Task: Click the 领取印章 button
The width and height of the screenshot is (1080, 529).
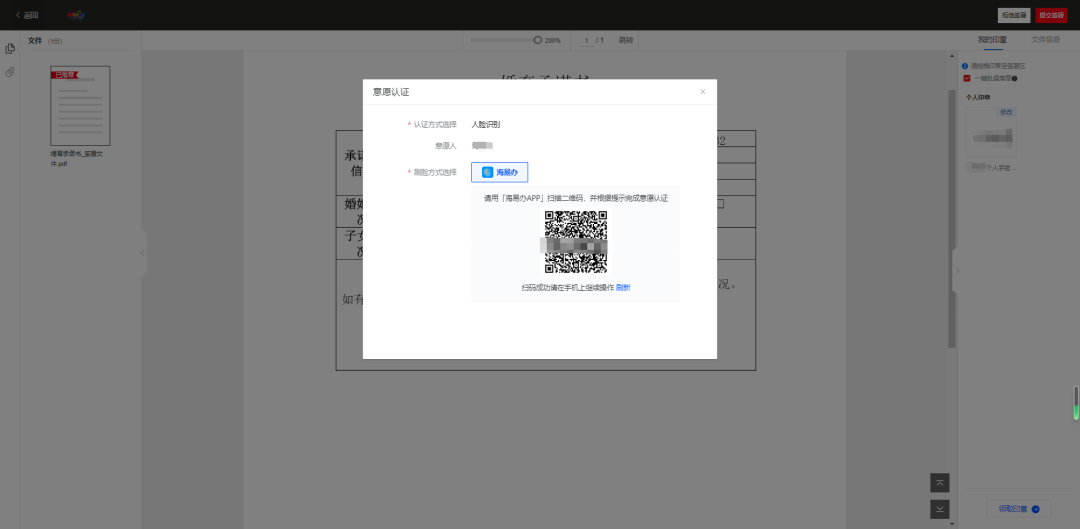Action: point(1019,509)
